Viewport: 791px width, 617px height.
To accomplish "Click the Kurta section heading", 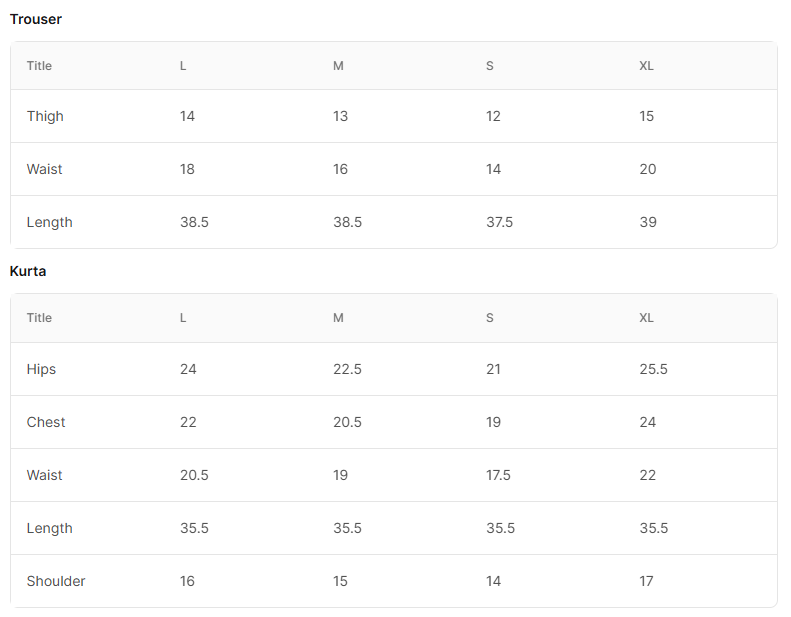I will 28,271.
